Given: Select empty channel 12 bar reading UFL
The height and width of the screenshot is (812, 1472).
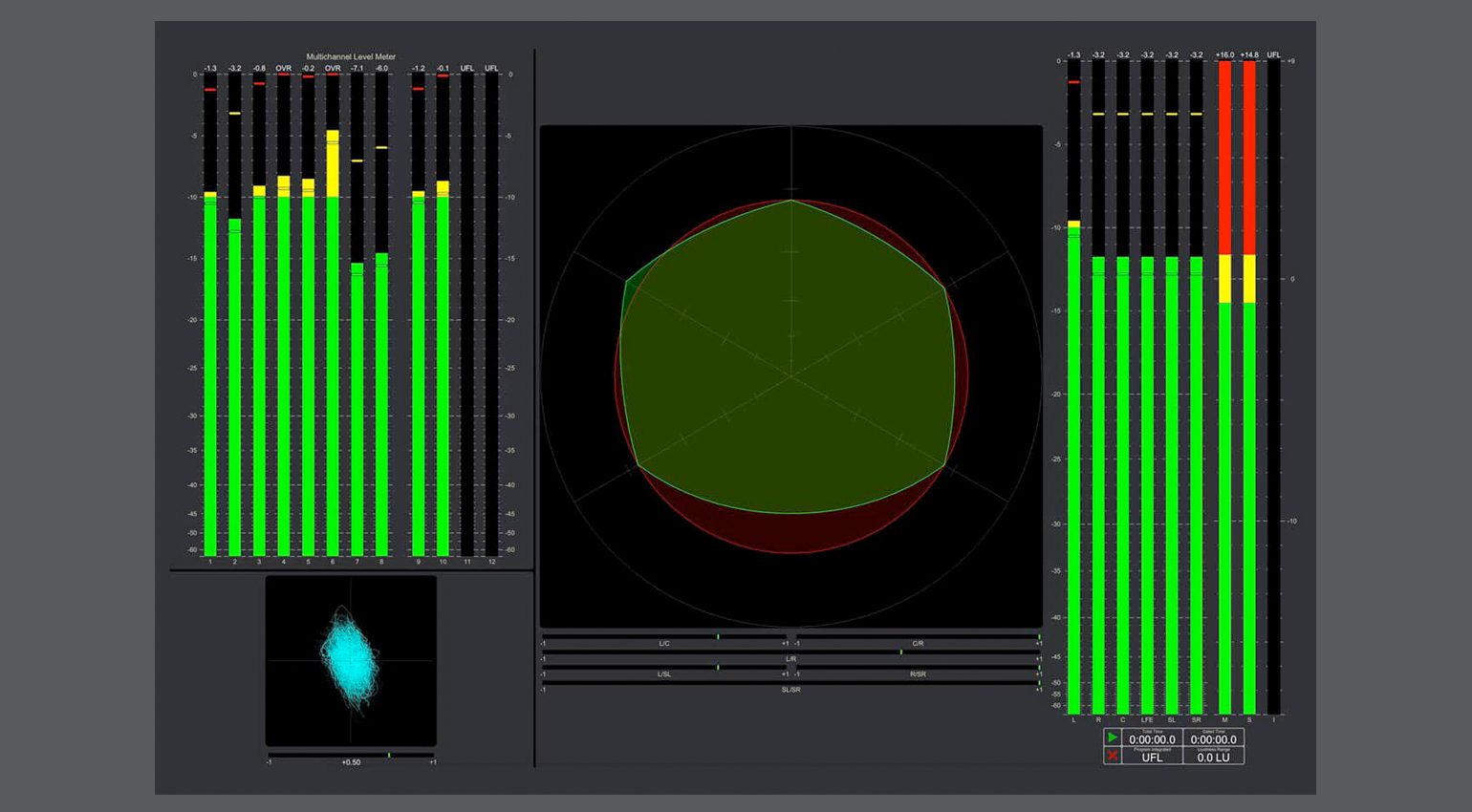Looking at the screenshot, I should pyautogui.click(x=491, y=315).
